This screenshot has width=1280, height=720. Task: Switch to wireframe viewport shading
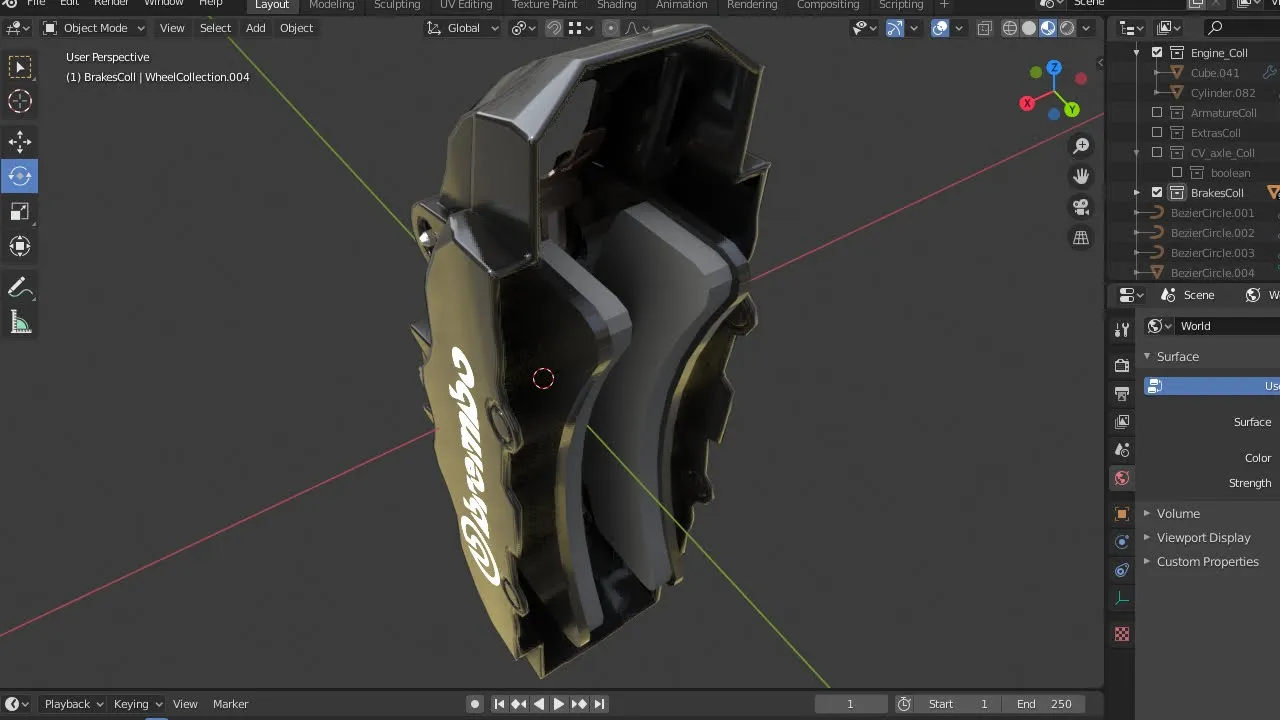(x=1010, y=28)
